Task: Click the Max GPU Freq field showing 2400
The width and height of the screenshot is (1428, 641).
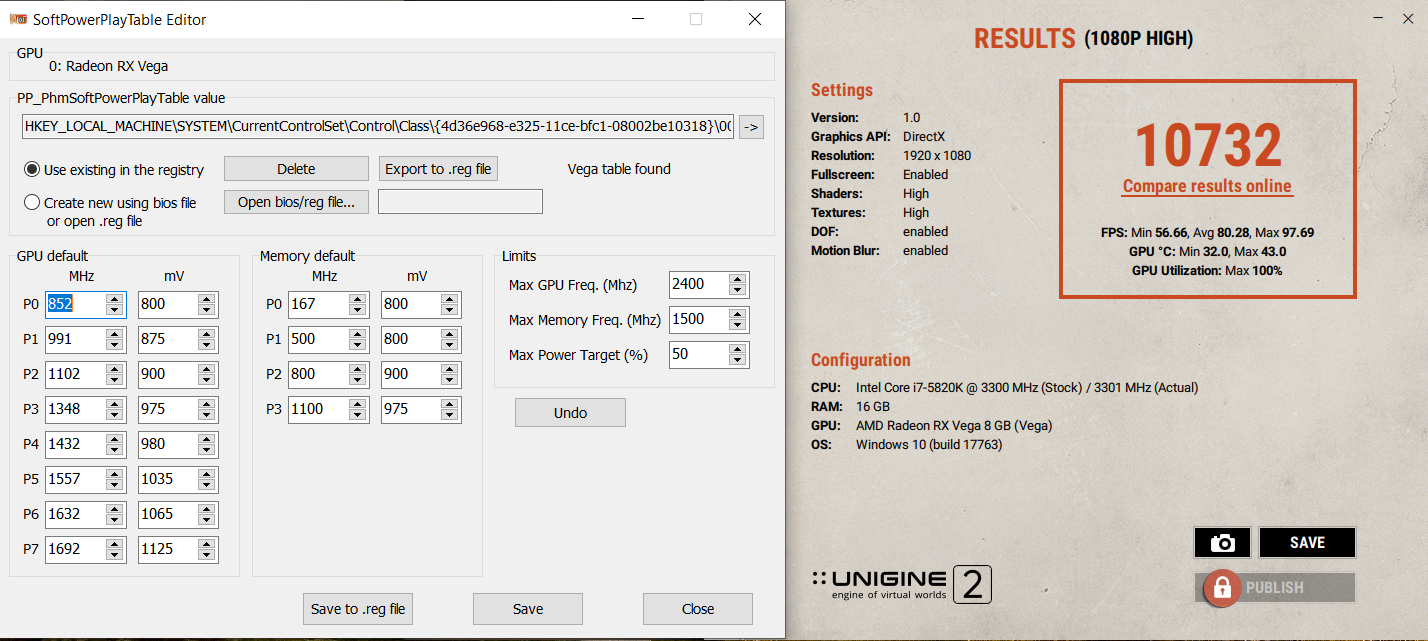Action: click(x=698, y=284)
